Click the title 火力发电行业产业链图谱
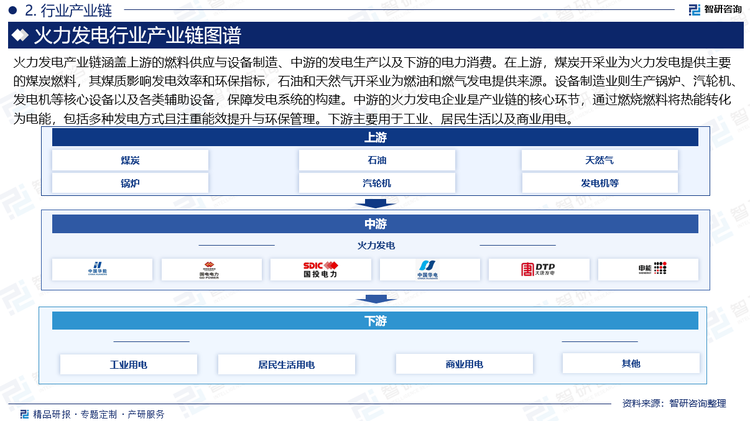The width and height of the screenshot is (750, 421). 137,35
